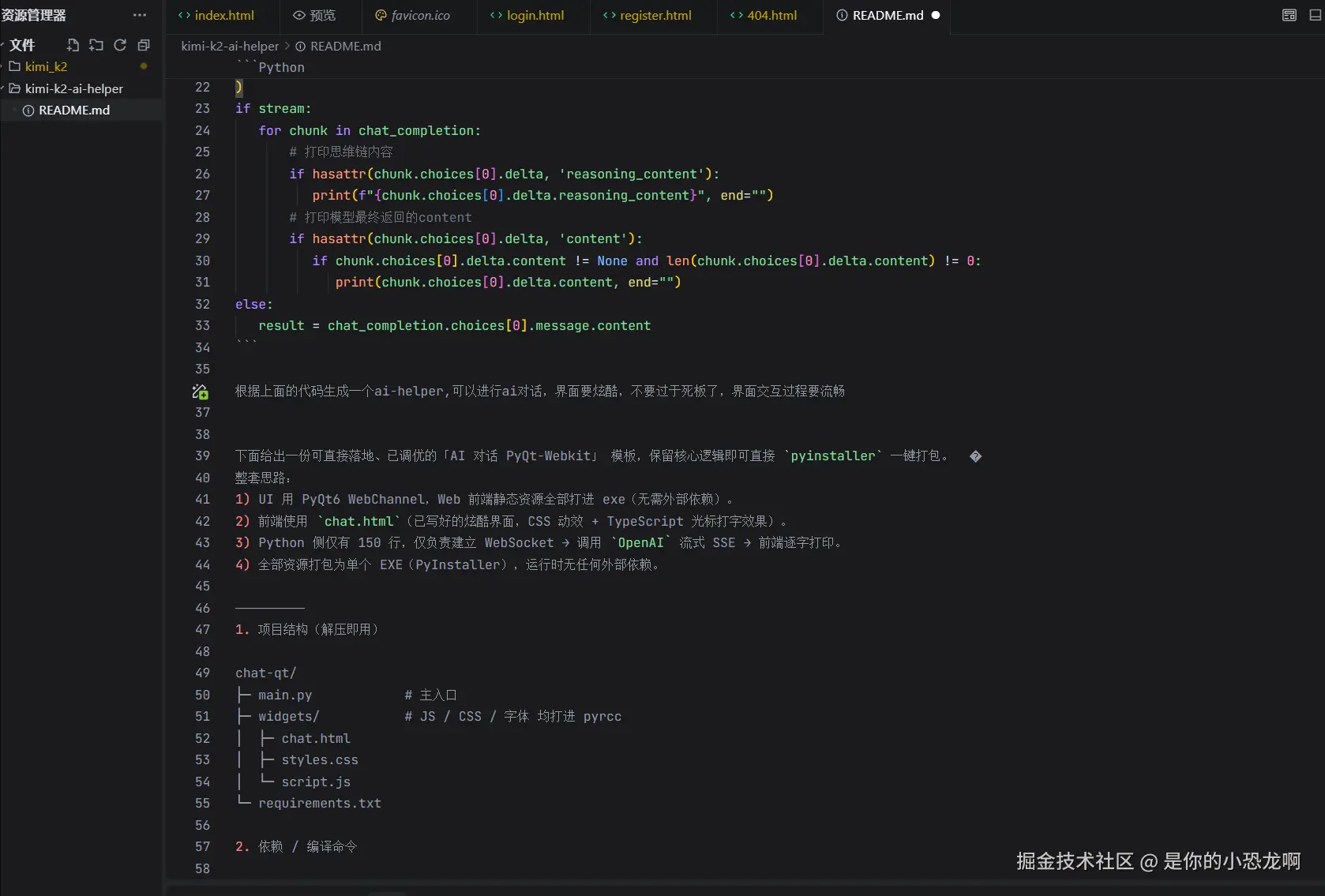
Task: Click the folder icon of kimi_k2
Action: pyautogui.click(x=14, y=66)
